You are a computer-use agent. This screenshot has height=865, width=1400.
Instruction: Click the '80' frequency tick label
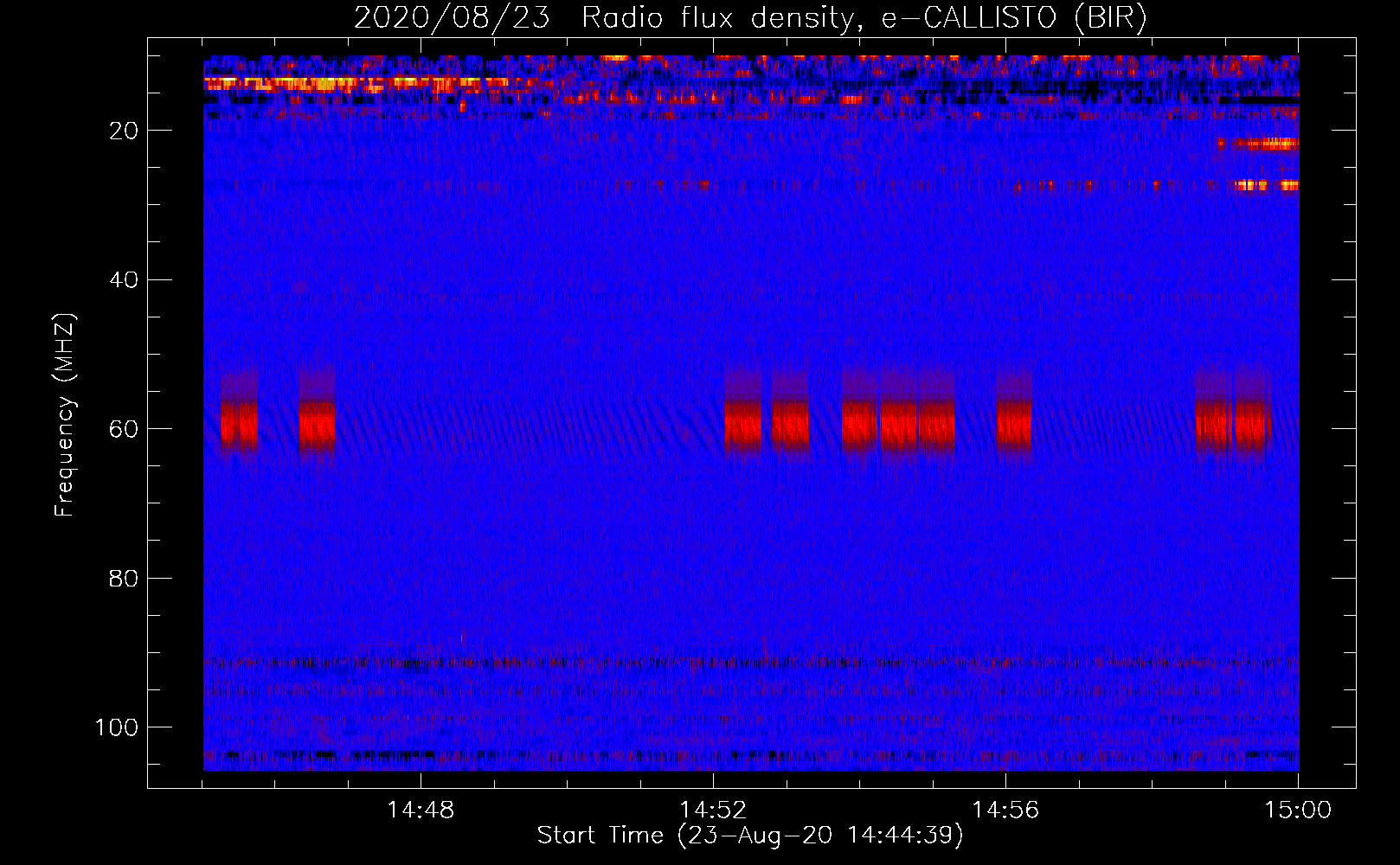tap(124, 578)
